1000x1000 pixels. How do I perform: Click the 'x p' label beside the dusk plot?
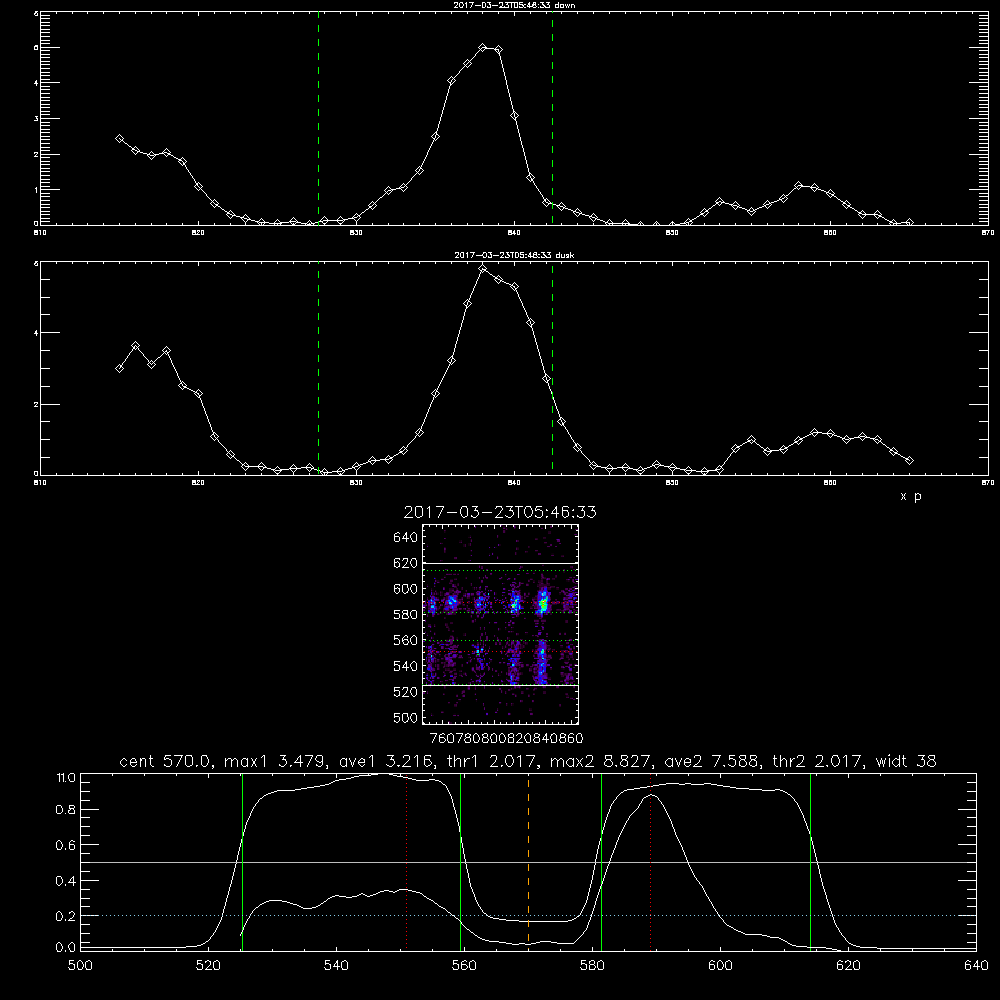point(911,496)
